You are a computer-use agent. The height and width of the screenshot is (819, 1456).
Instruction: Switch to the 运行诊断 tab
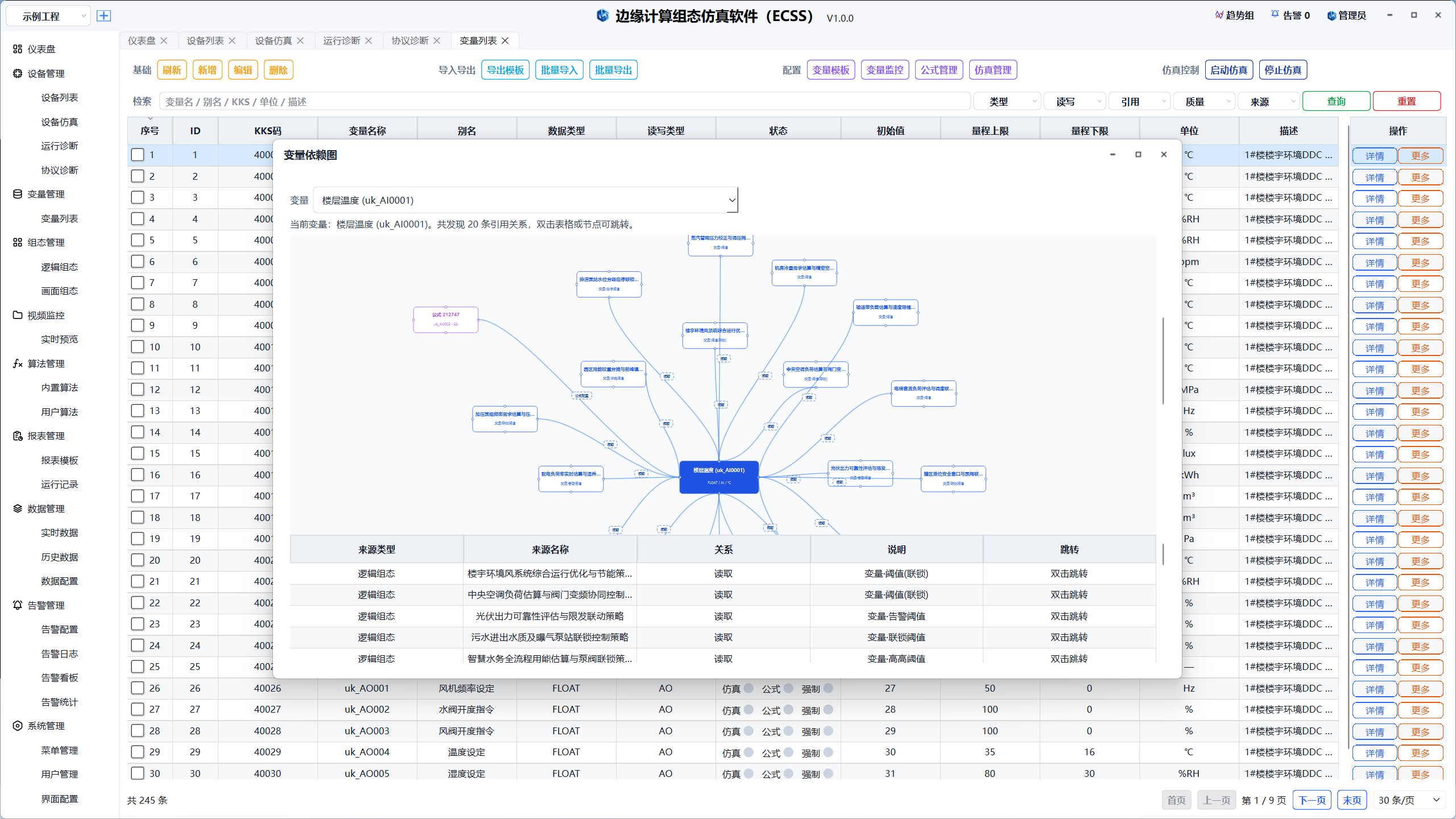(341, 40)
